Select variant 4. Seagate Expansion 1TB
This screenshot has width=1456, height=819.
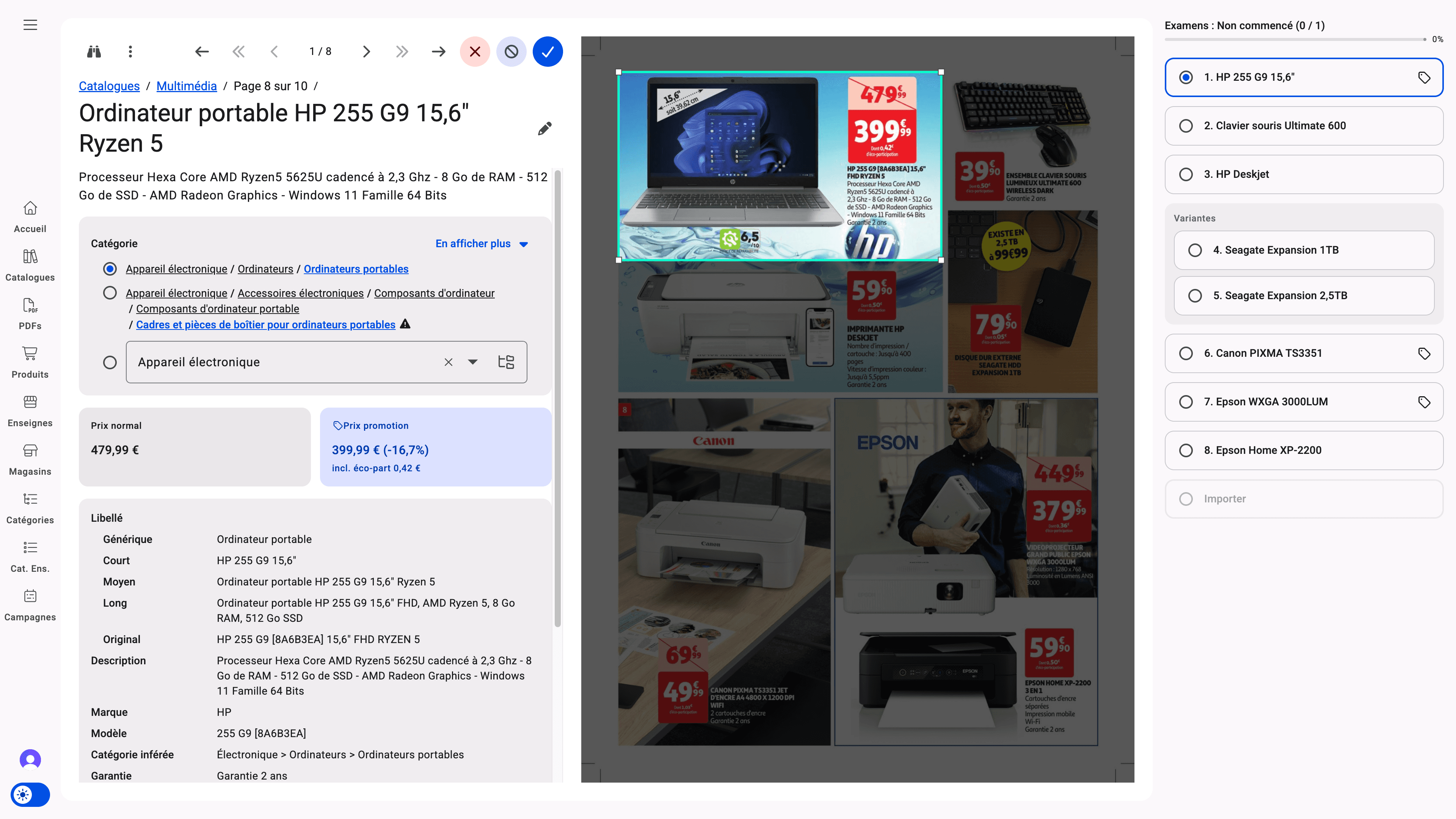[x=1304, y=250]
